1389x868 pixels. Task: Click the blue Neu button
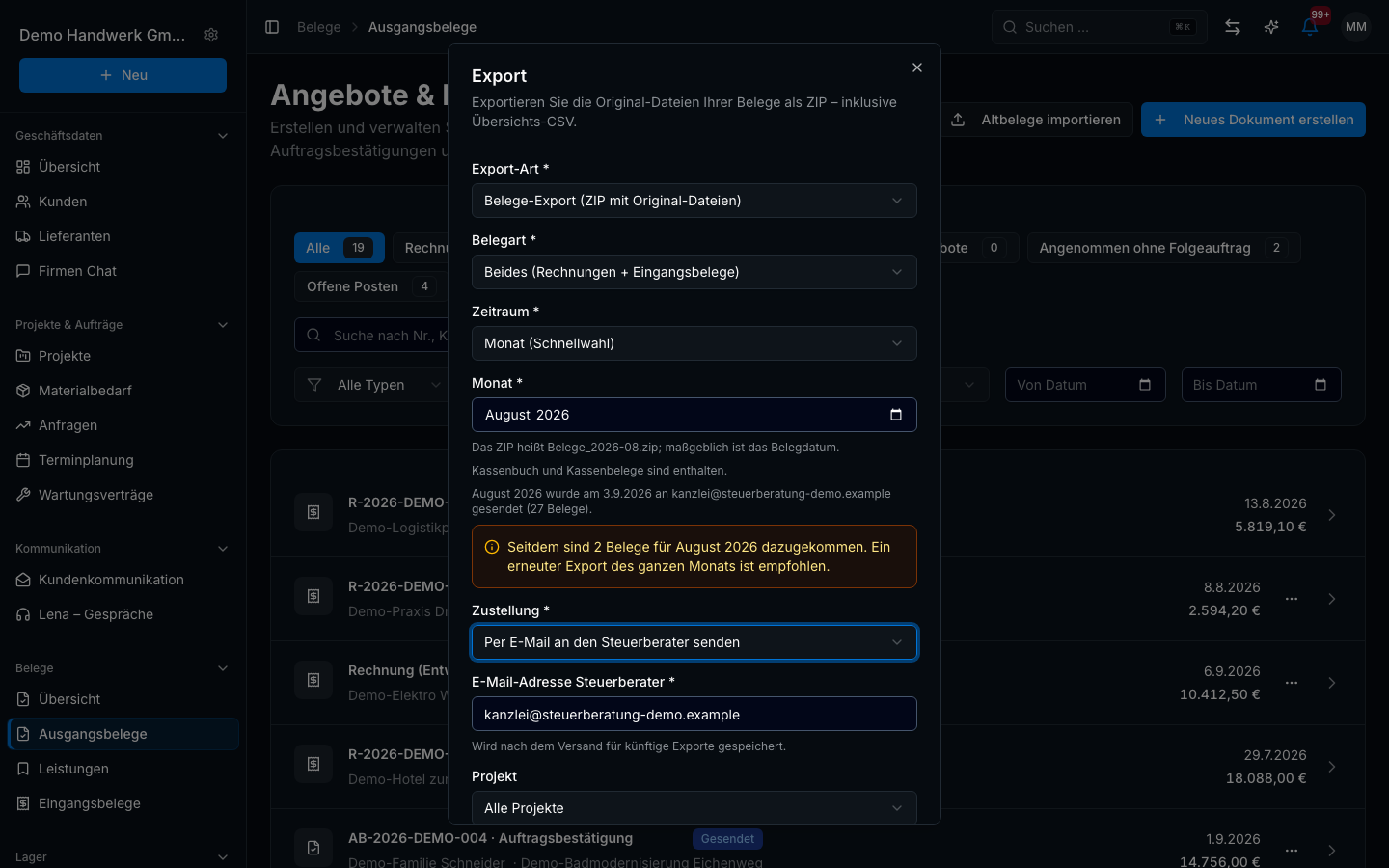click(x=123, y=75)
